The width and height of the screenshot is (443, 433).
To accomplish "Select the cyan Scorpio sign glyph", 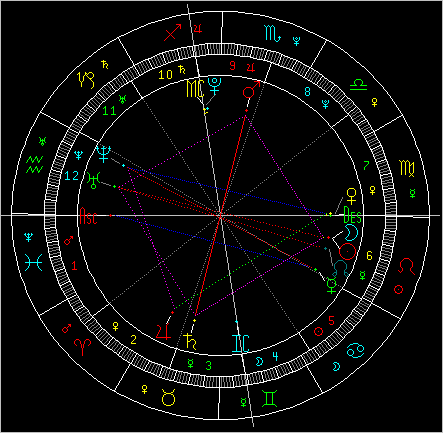I will click(x=273, y=33).
